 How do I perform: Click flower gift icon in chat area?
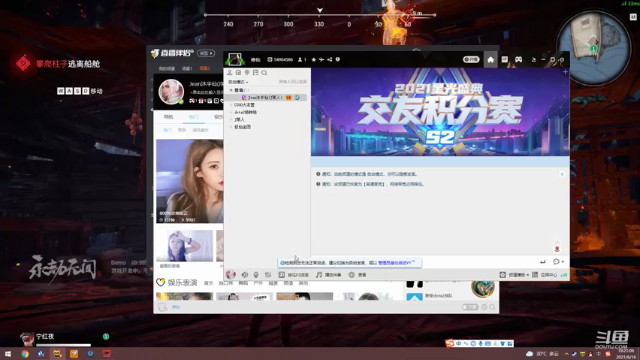[x=557, y=249]
